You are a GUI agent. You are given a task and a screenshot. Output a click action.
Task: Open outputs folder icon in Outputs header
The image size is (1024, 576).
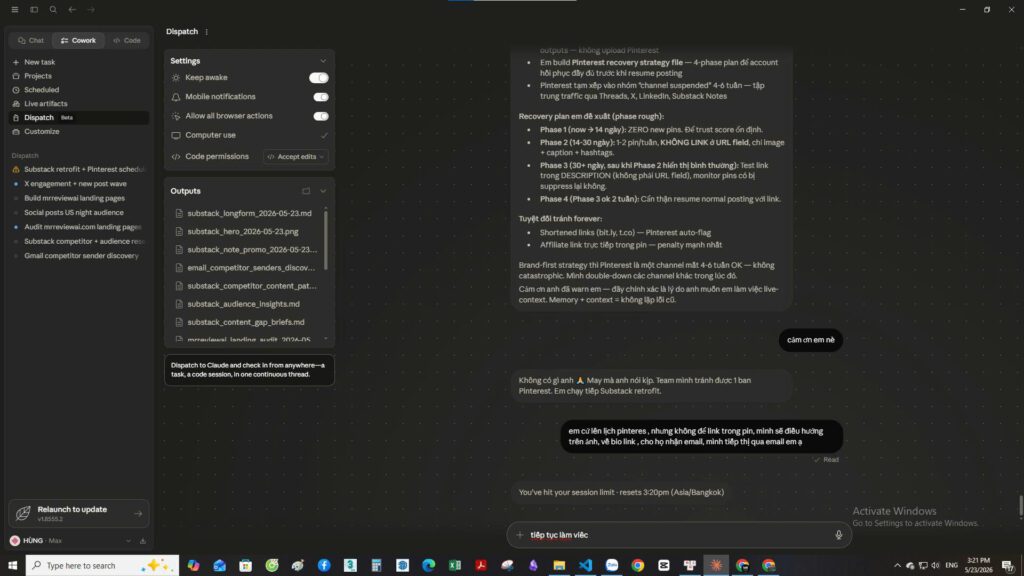point(306,191)
